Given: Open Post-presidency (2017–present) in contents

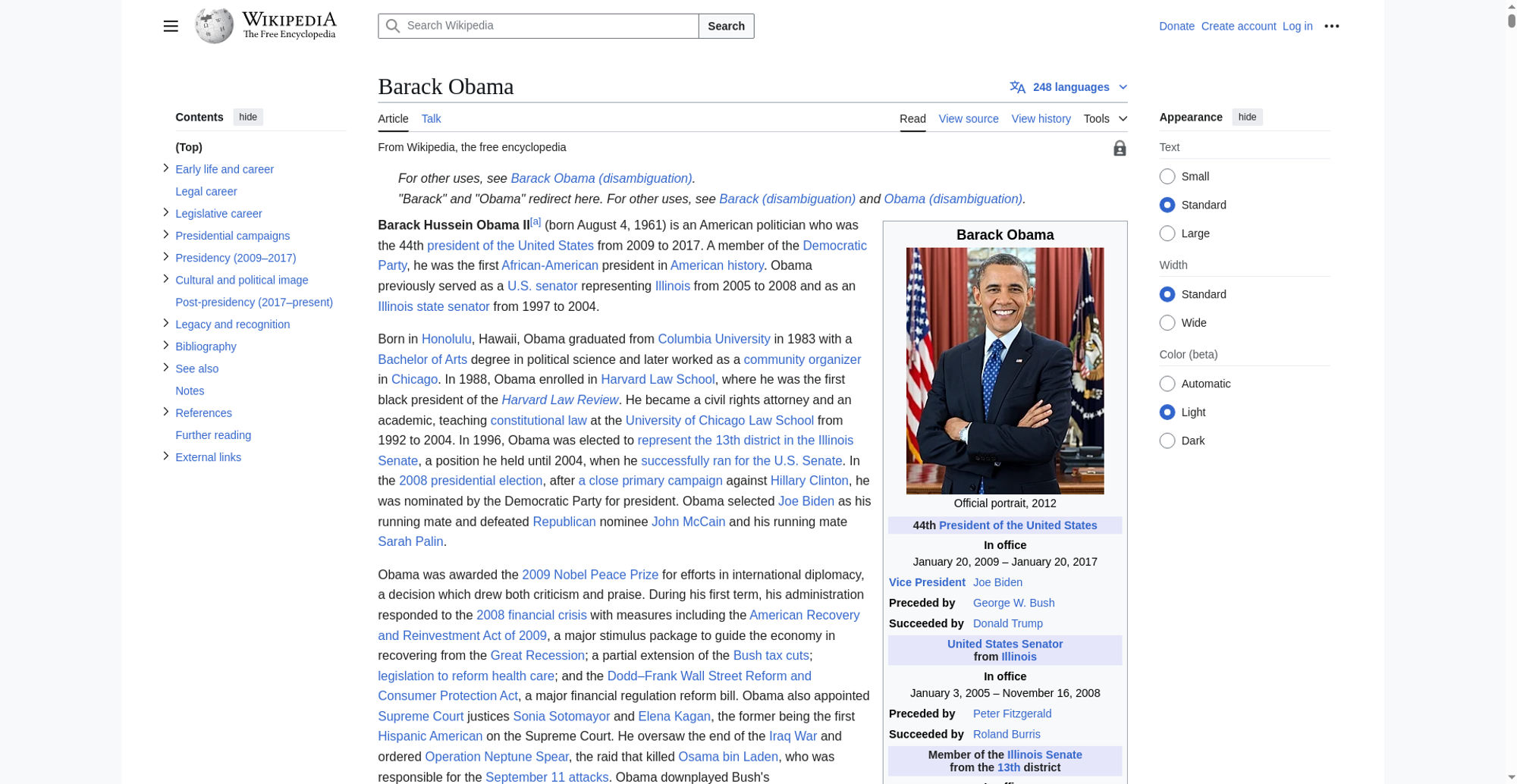Looking at the screenshot, I should [x=254, y=303].
